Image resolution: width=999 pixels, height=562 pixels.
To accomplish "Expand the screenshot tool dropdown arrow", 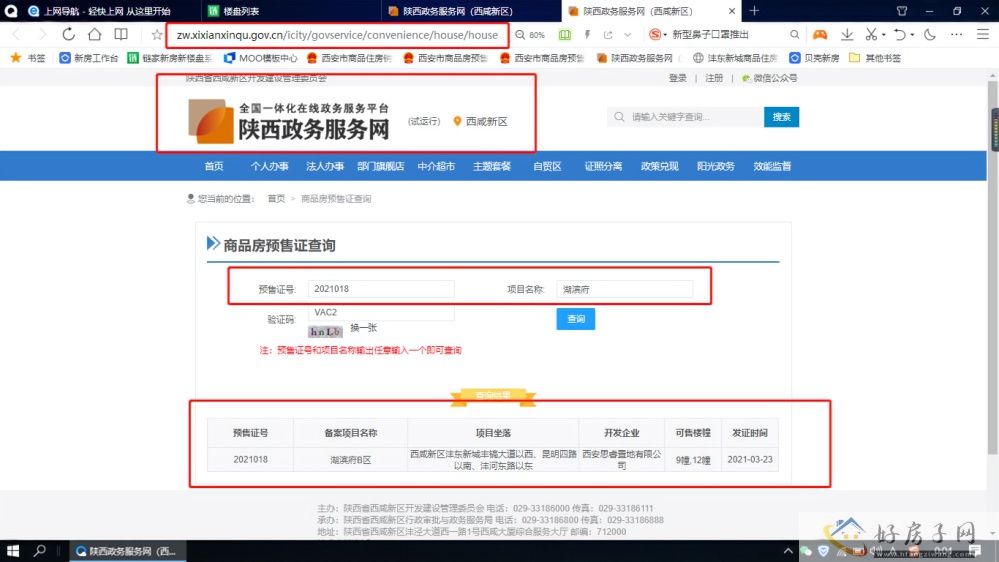I will pos(884,35).
